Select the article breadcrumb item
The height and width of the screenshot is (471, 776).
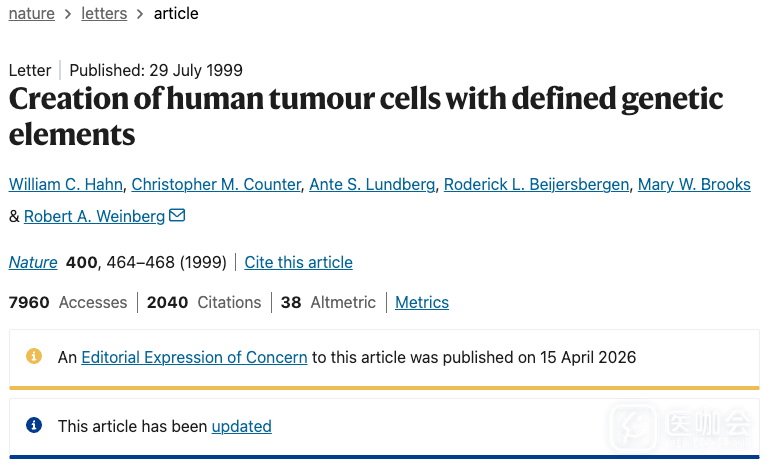pyautogui.click(x=176, y=14)
